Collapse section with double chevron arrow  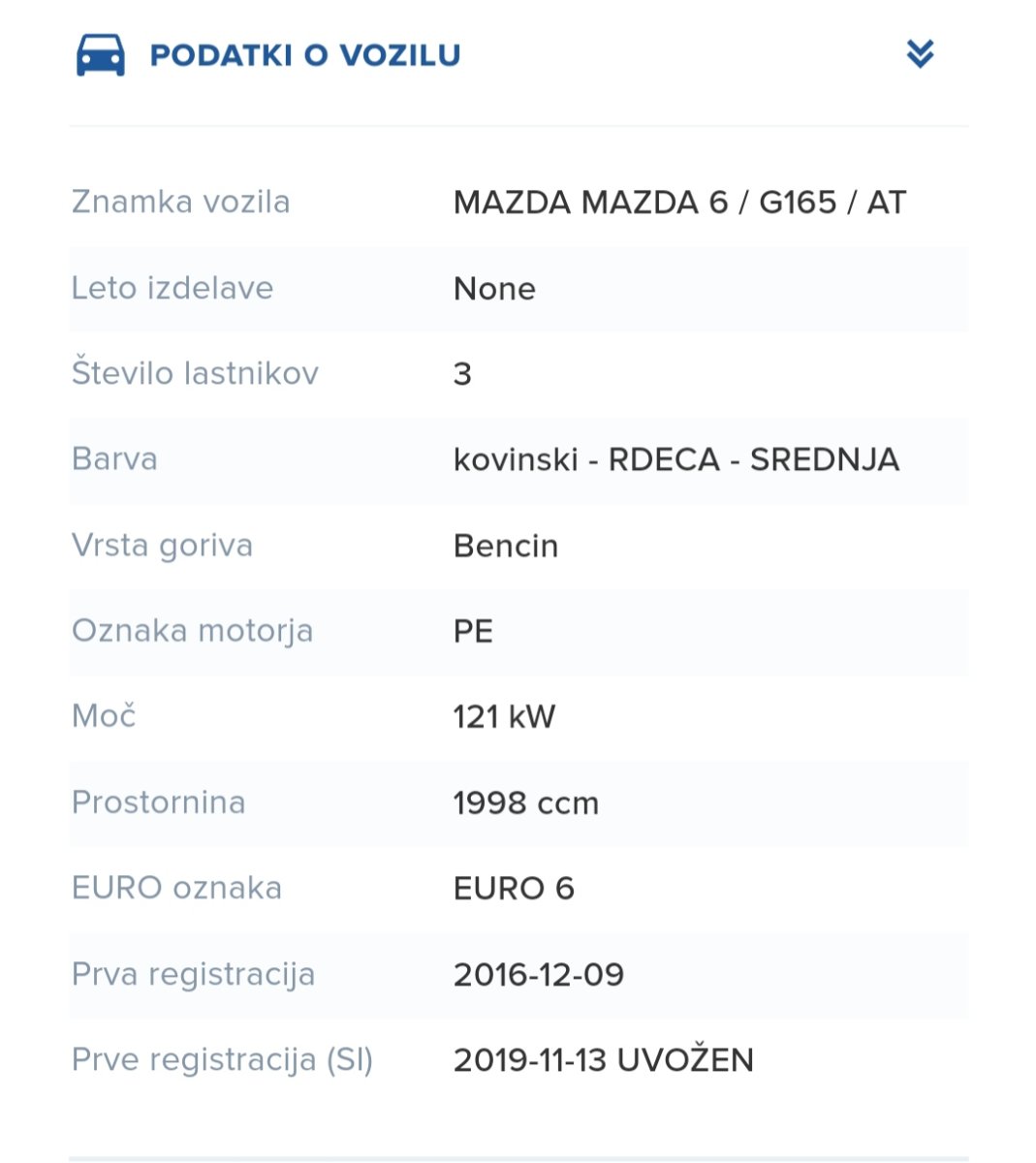[x=920, y=54]
